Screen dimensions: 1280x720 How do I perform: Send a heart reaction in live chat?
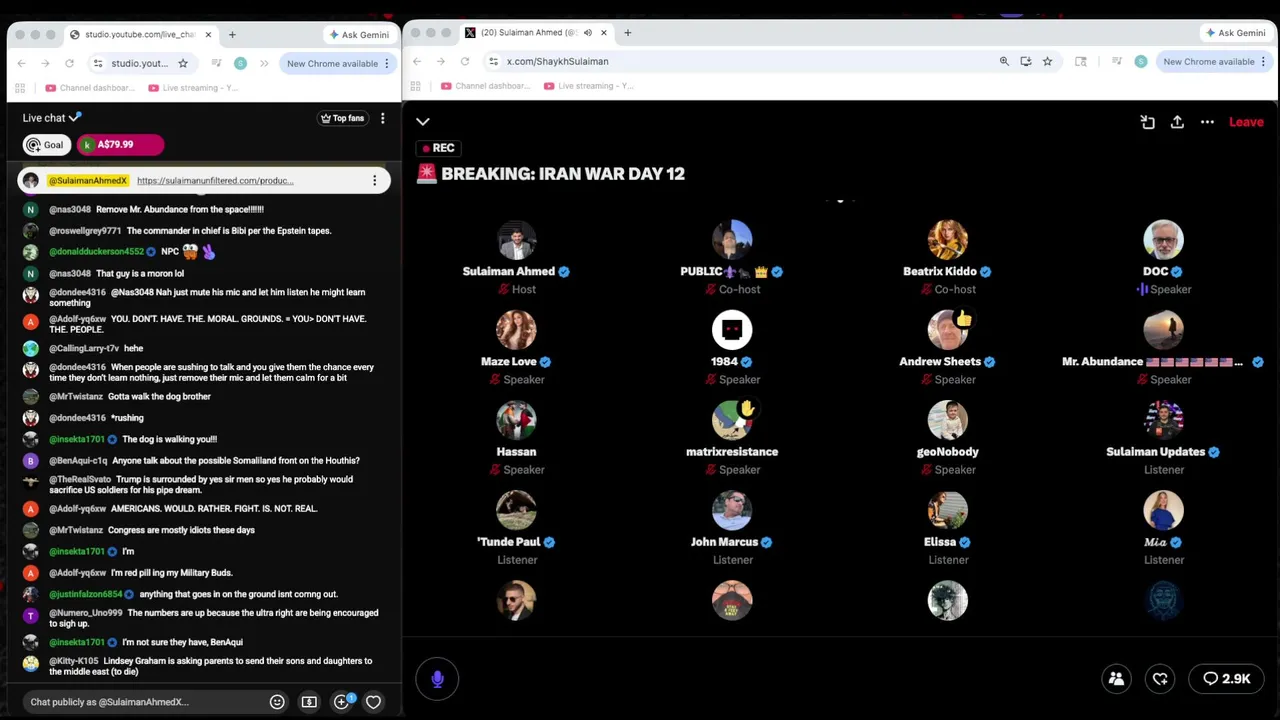coord(373,702)
